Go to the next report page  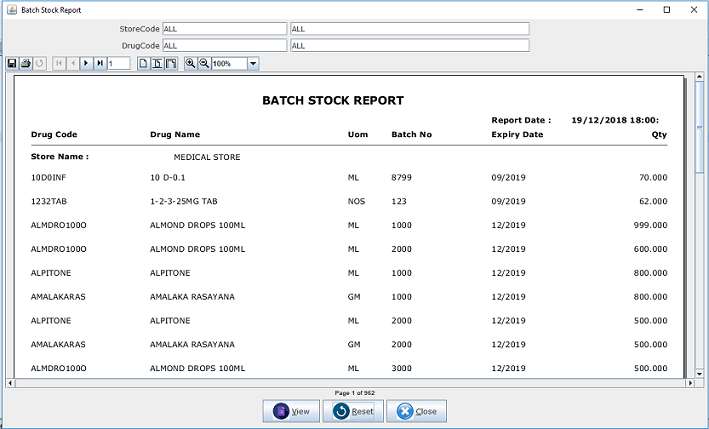pos(86,63)
